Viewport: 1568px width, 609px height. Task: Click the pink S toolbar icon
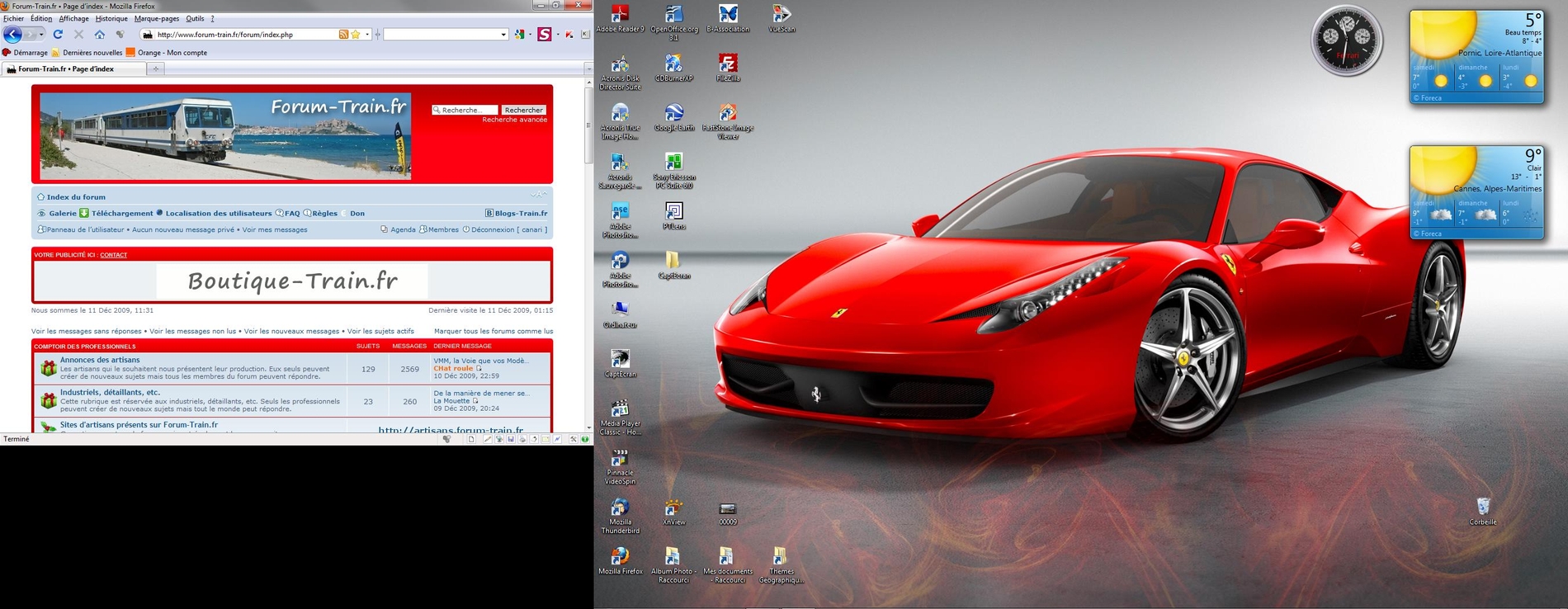click(x=545, y=35)
